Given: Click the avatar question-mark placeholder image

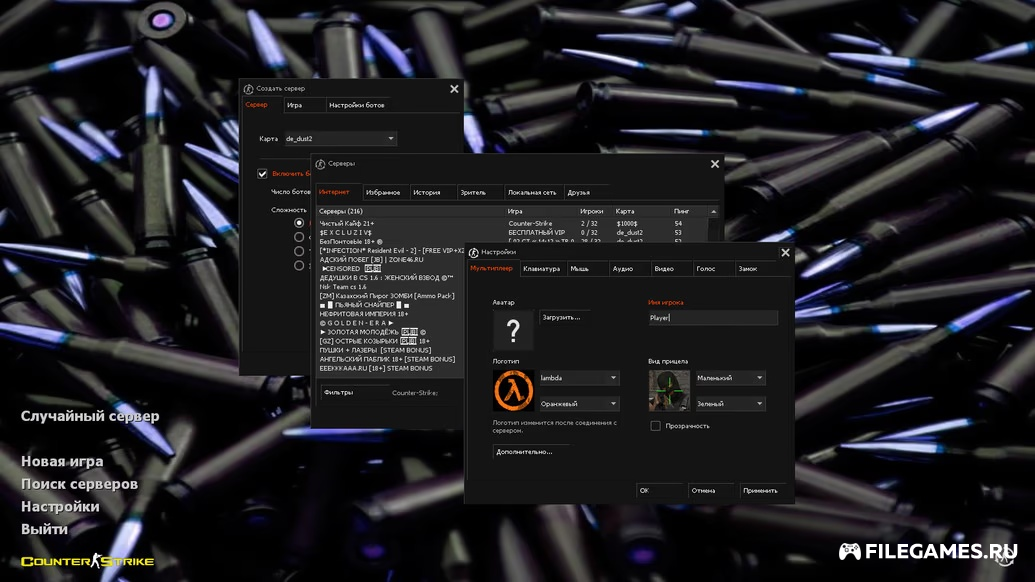Looking at the screenshot, I should click(x=513, y=329).
